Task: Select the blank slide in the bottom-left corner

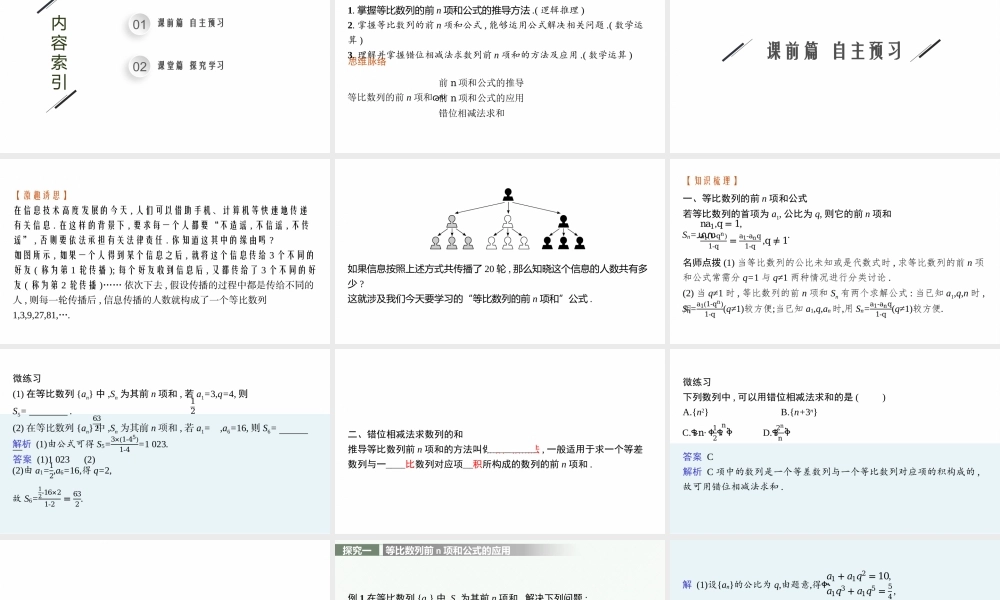Action: point(165,570)
